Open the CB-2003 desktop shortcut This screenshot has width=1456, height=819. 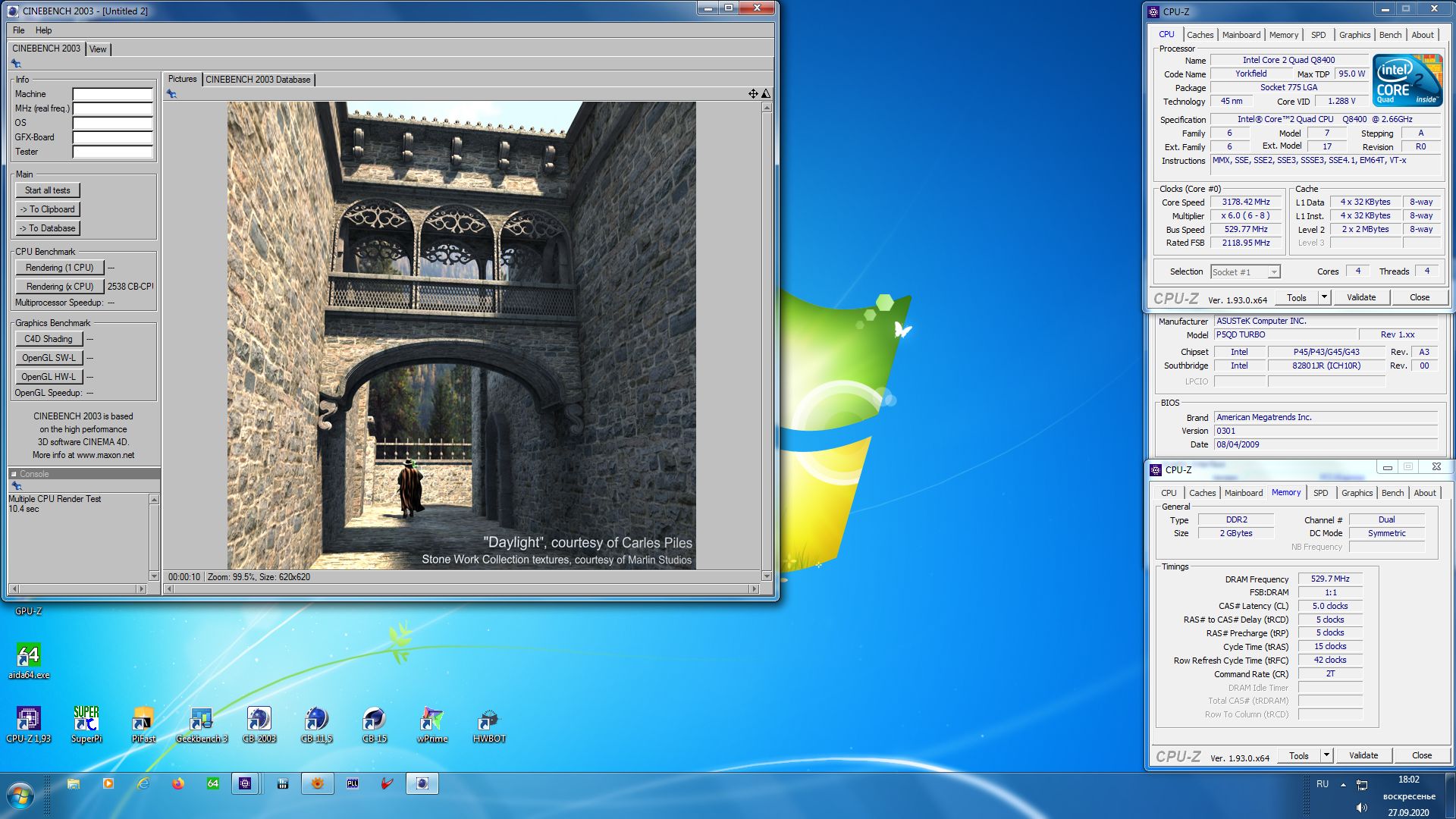click(259, 724)
